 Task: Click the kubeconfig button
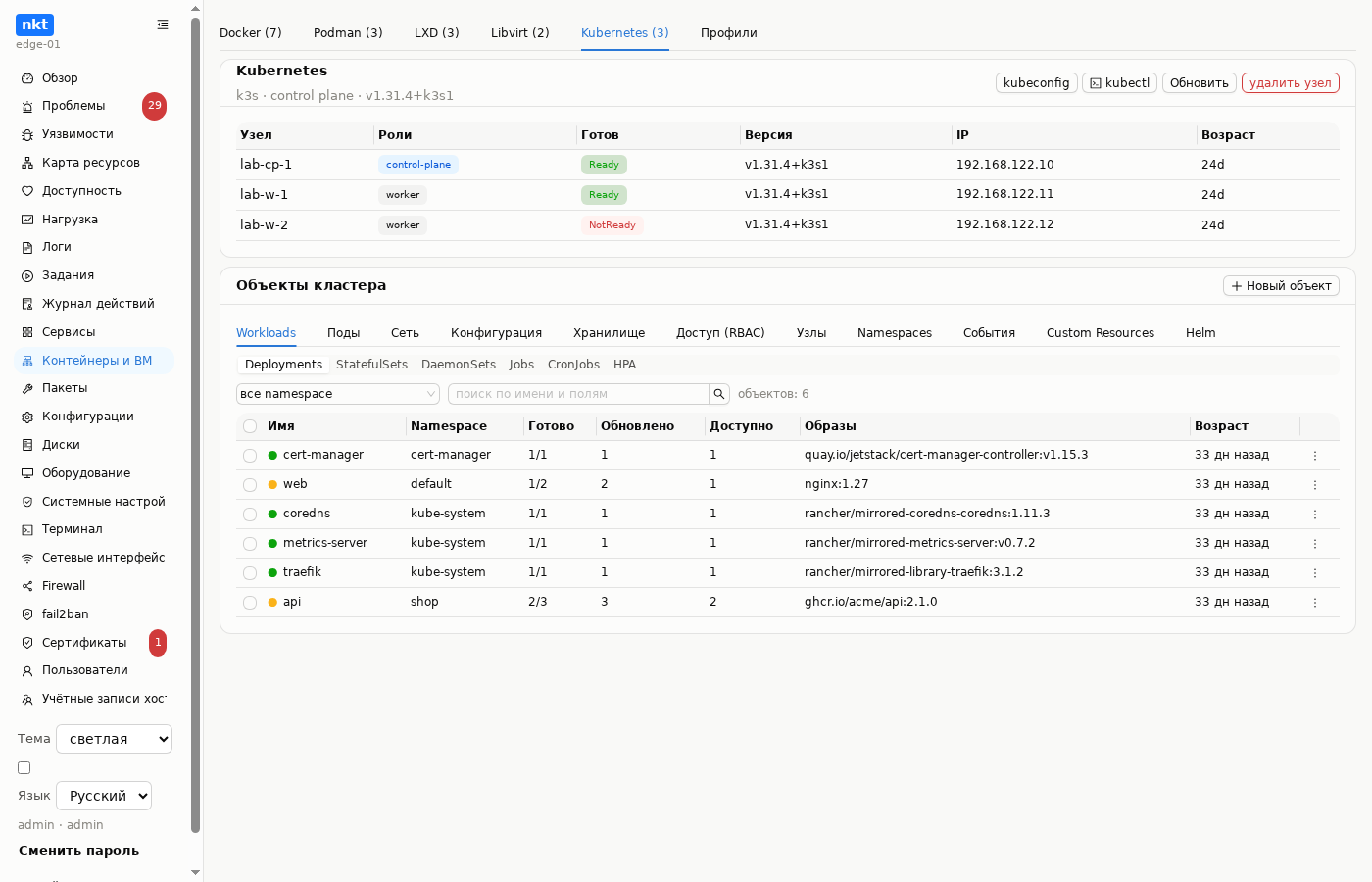tap(1037, 83)
